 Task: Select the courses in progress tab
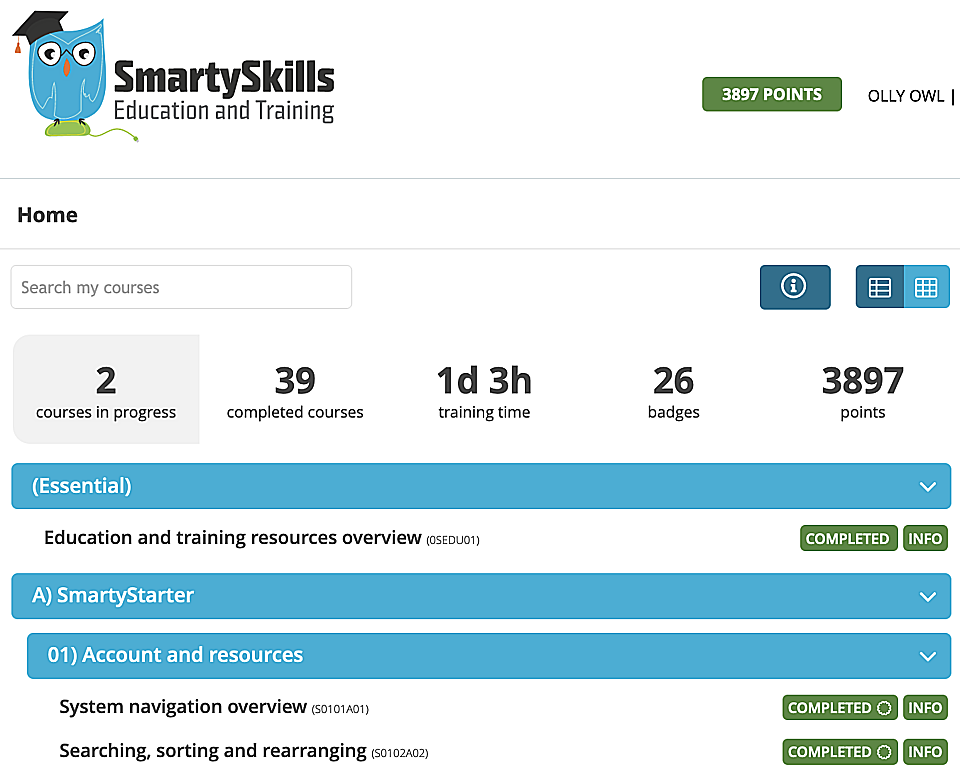[x=106, y=390]
